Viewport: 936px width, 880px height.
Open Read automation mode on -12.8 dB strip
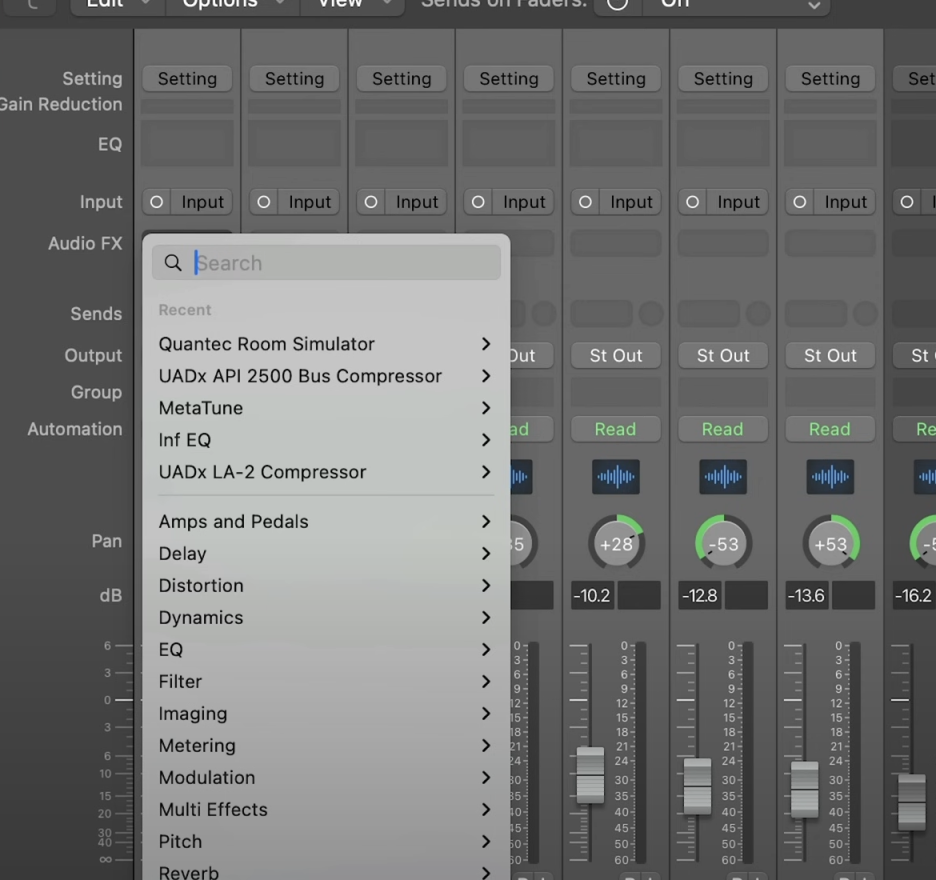[723, 429]
